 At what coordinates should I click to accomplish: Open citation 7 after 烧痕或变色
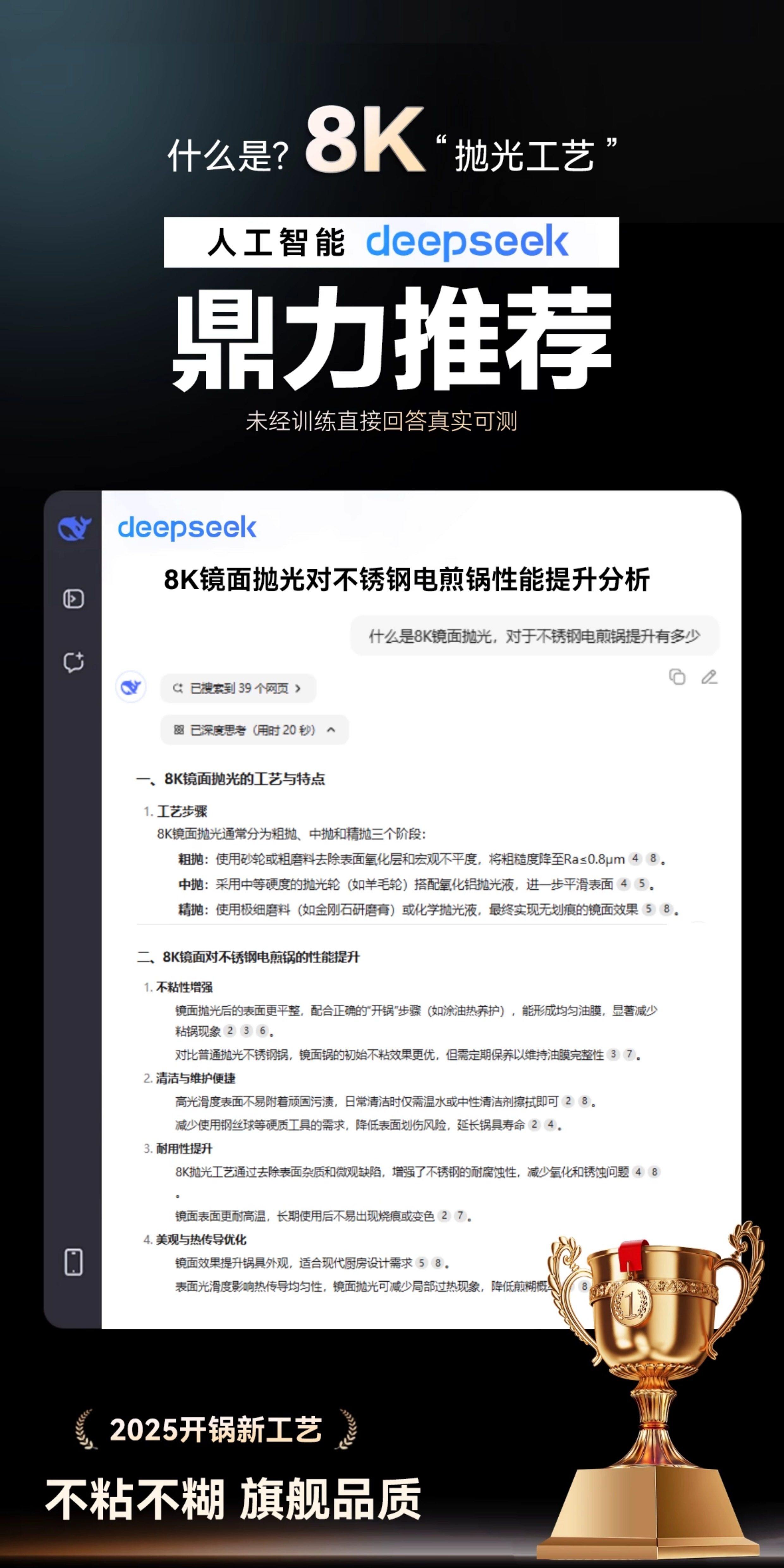[x=461, y=1216]
